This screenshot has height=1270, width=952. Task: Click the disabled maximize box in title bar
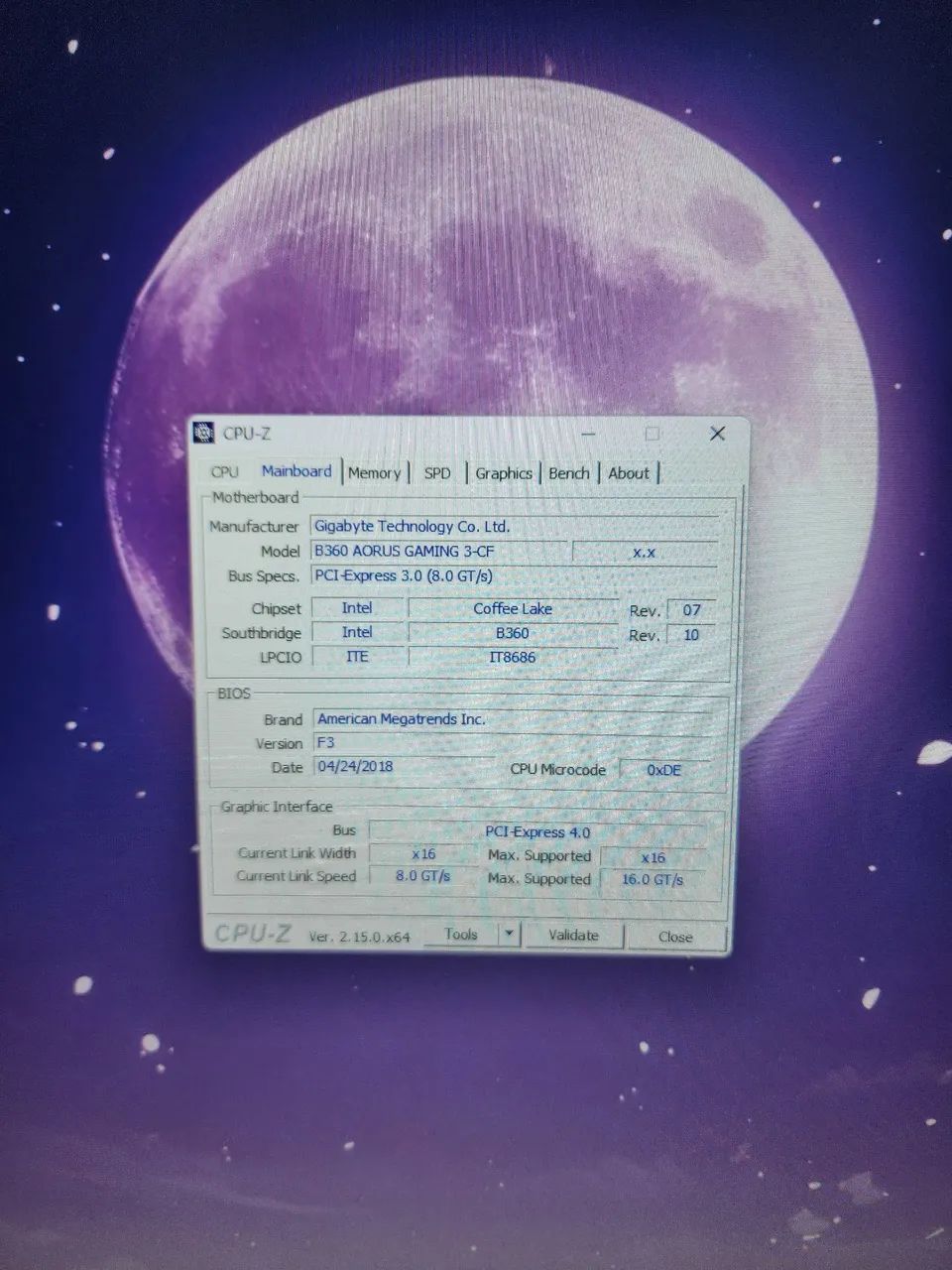point(653,434)
